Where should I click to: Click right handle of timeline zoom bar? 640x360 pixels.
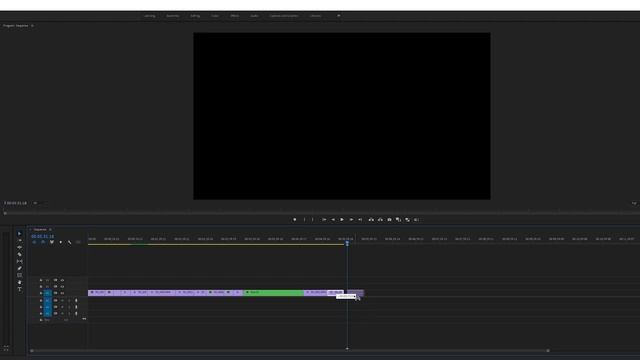tap(548, 350)
